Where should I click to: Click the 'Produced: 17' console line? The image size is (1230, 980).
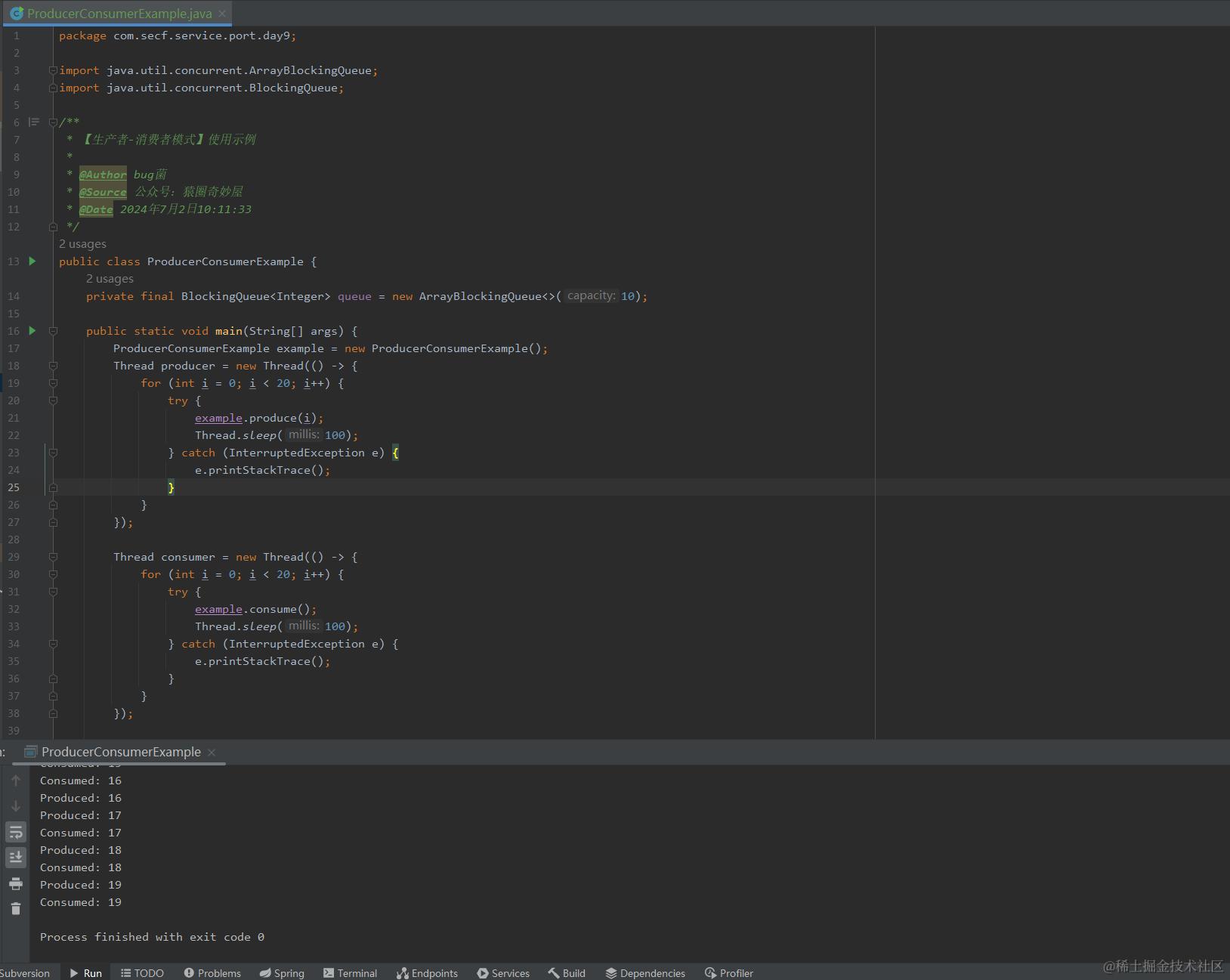coord(81,815)
